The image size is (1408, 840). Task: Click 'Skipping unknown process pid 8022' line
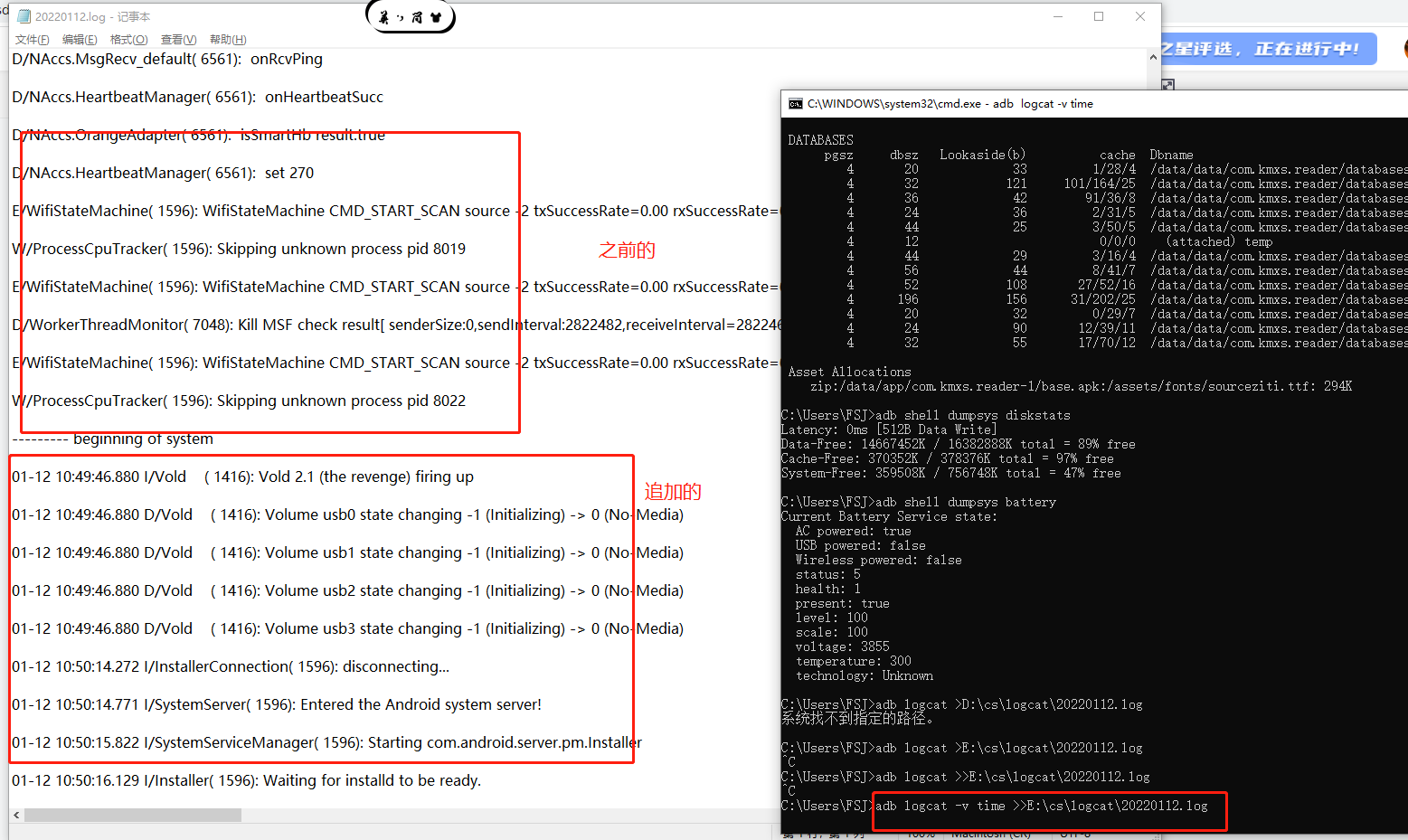pos(239,401)
